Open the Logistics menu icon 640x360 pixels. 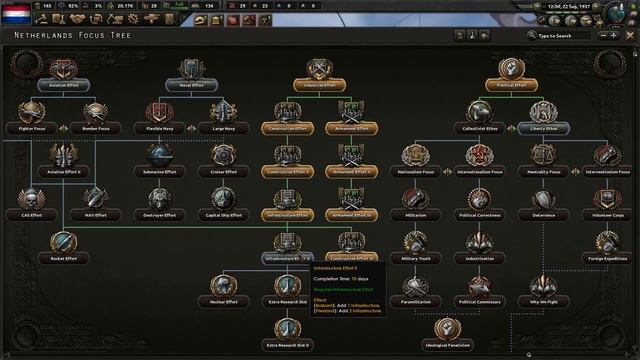pos(170,19)
